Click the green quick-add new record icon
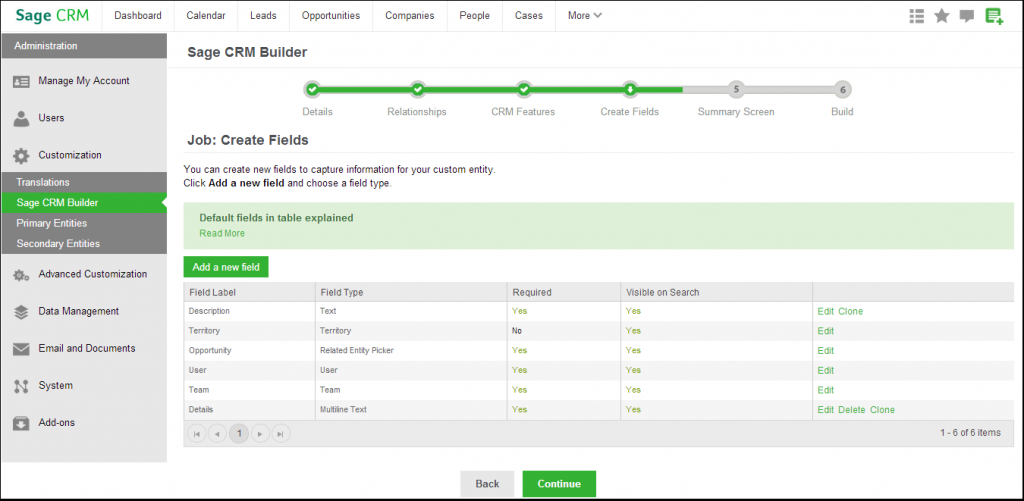Screen dimensions: 1024x501 point(994,16)
